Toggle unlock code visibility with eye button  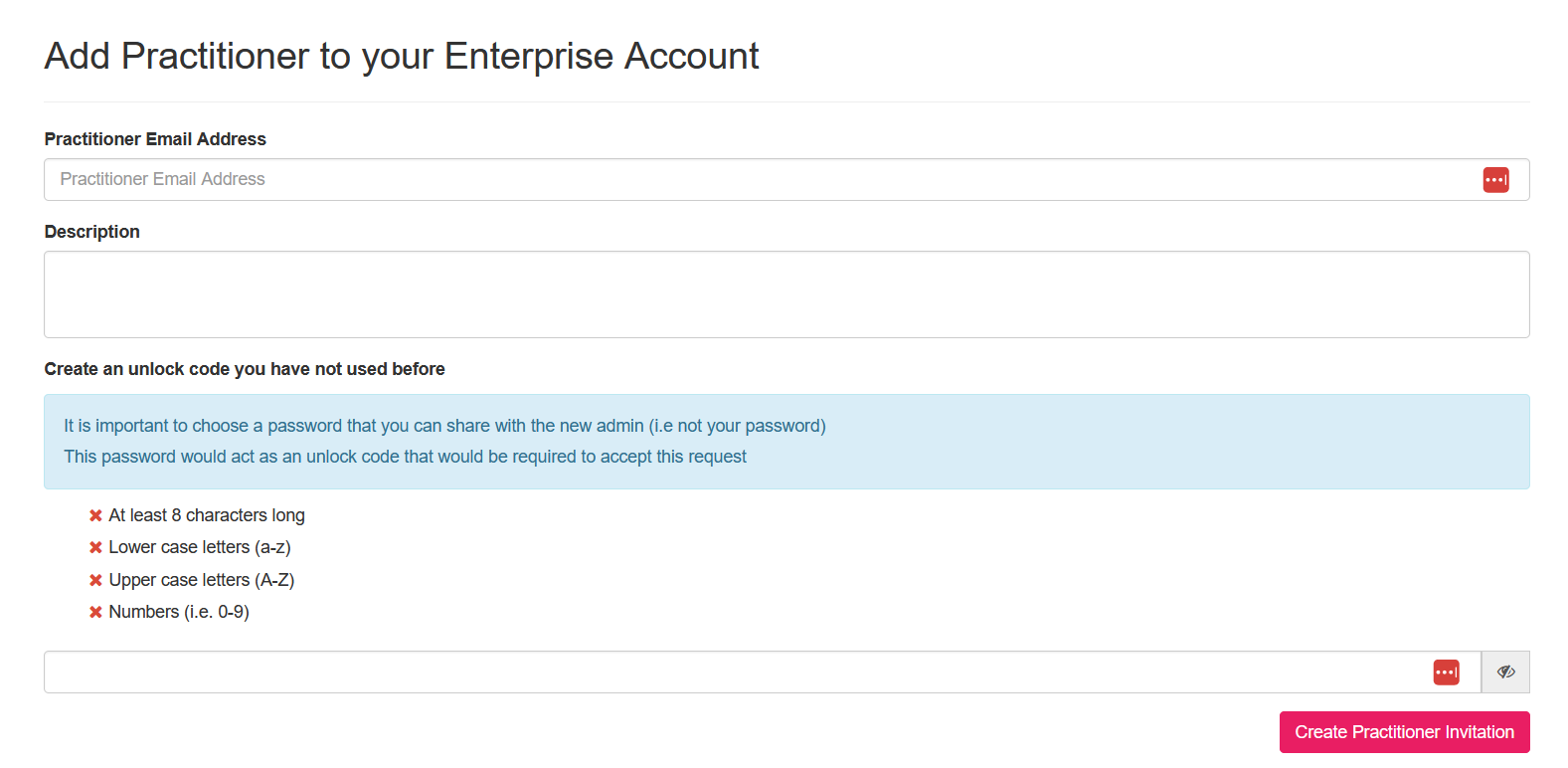[x=1505, y=672]
